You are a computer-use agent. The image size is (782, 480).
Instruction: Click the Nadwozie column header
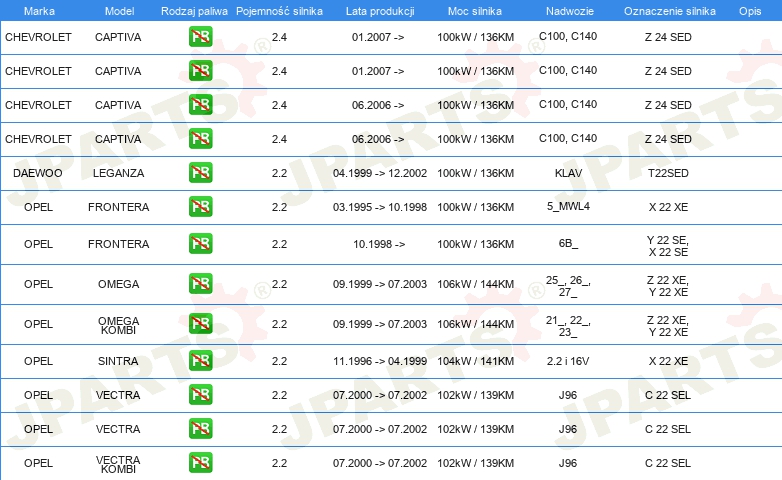570,11
